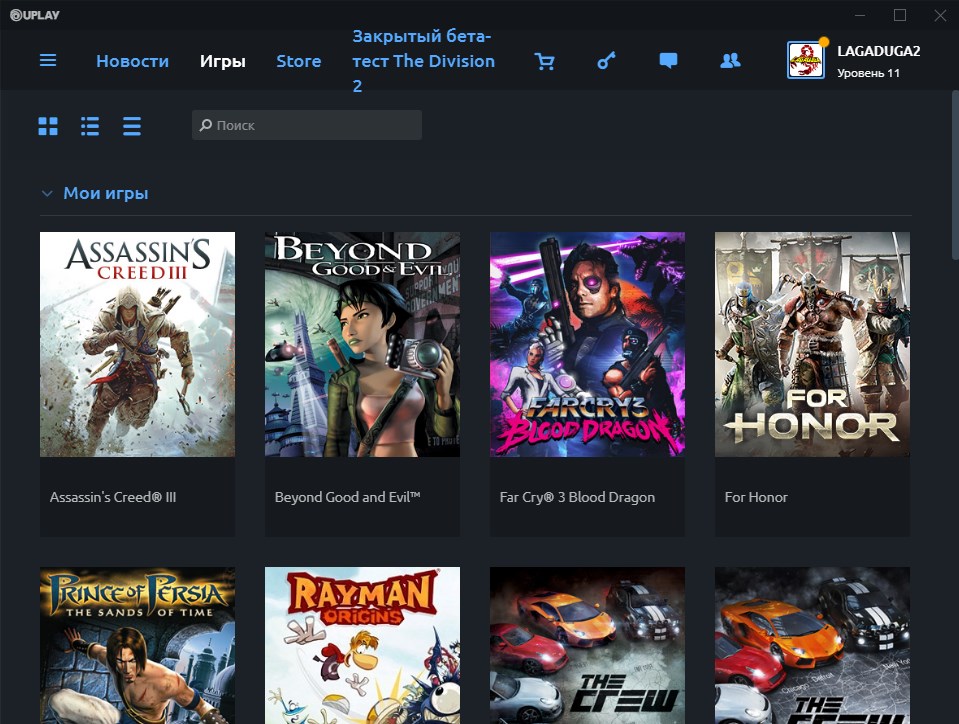Click the Уровень 11 level text

(x=868, y=73)
